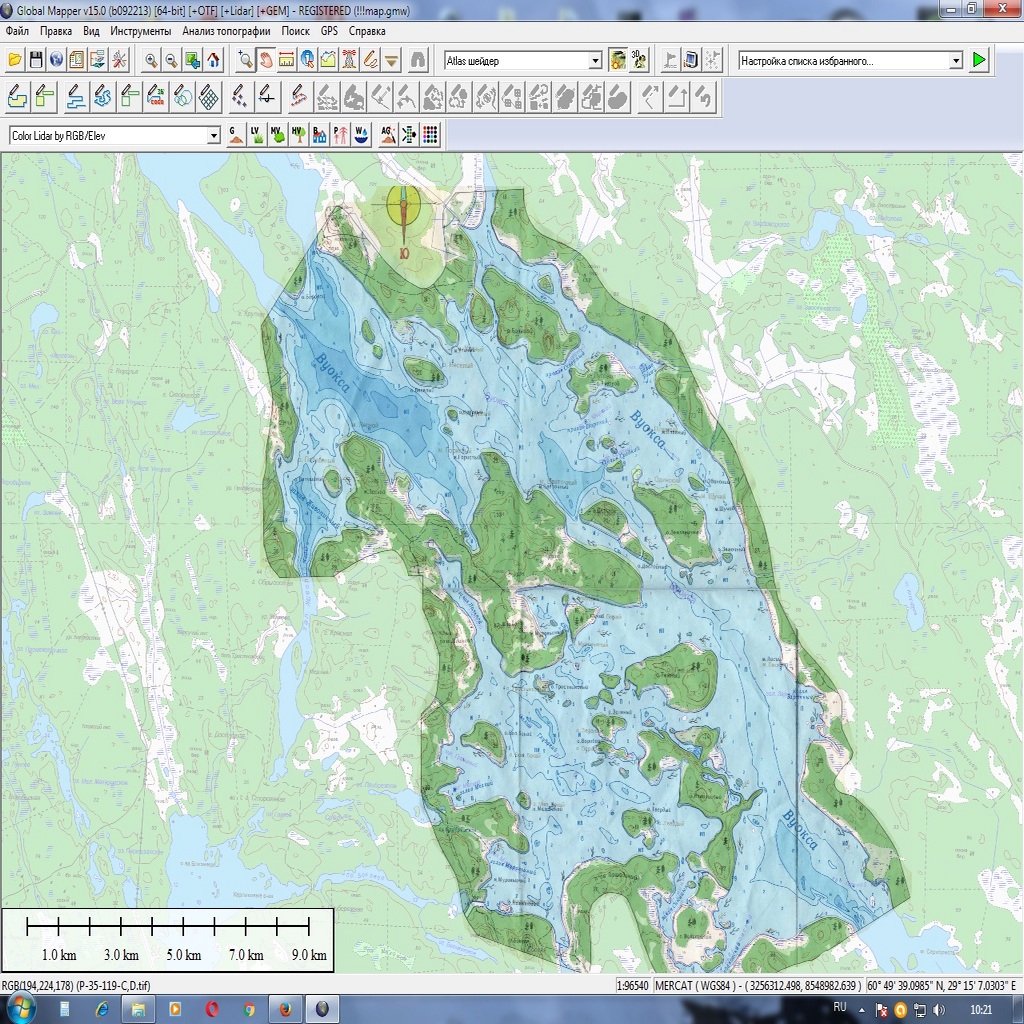
Task: Toggle Lidar ground points filter G
Action: point(235,135)
